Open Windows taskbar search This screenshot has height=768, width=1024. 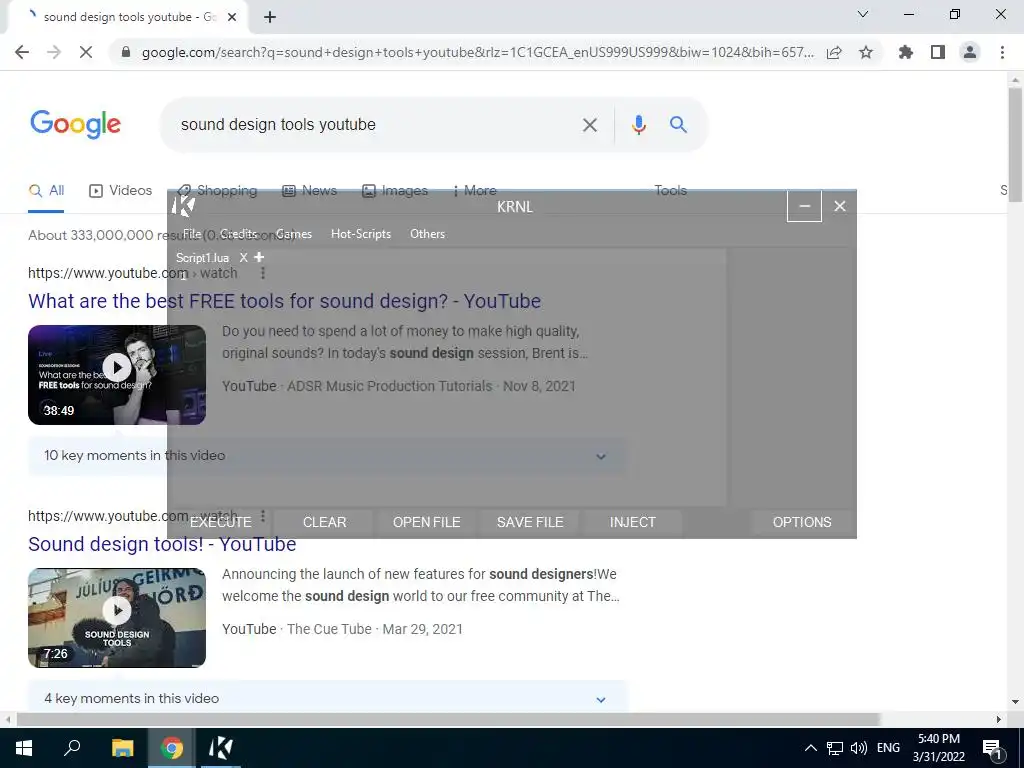[72, 748]
